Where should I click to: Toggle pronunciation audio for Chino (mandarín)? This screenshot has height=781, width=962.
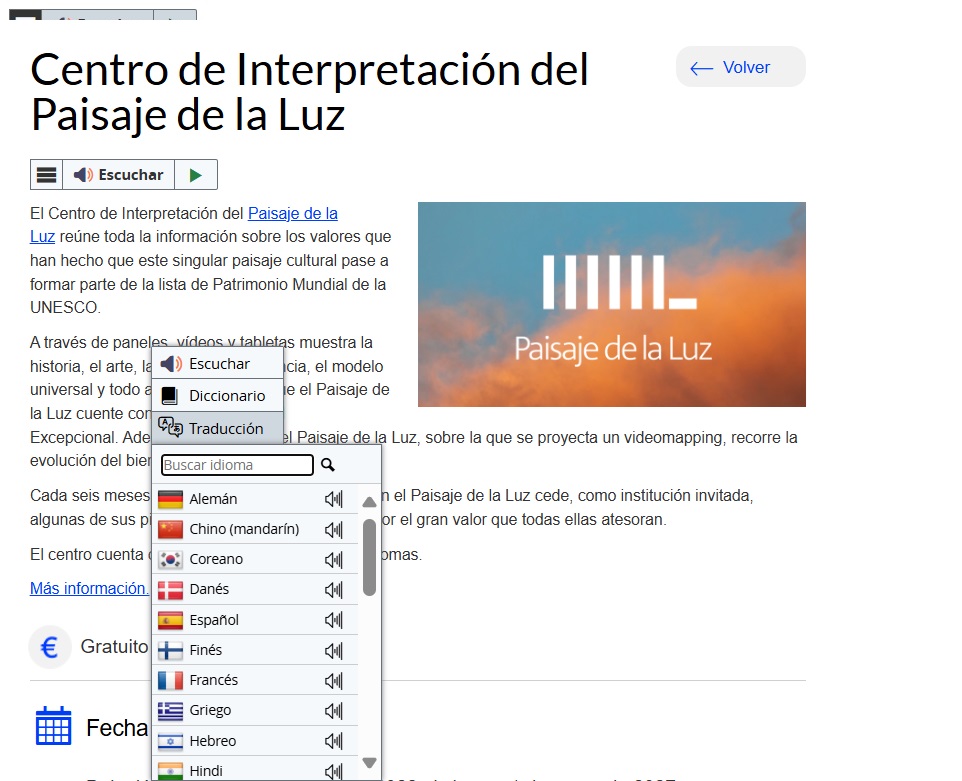(333, 528)
